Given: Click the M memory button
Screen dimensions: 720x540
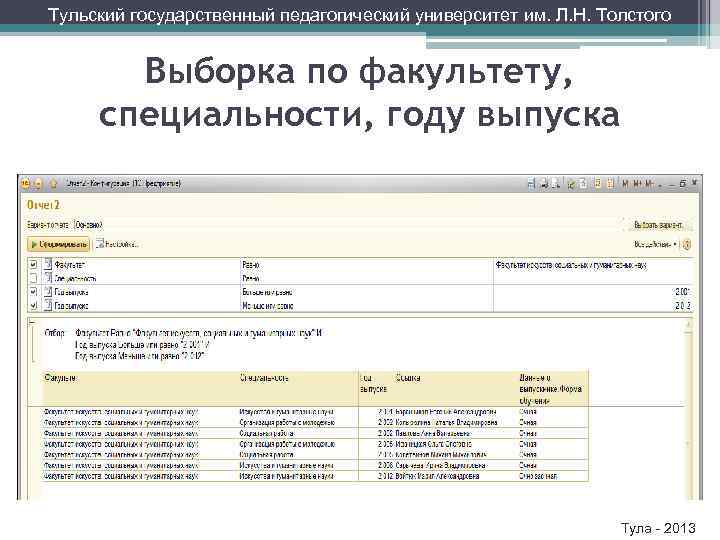Looking at the screenshot, I should coord(625,184).
